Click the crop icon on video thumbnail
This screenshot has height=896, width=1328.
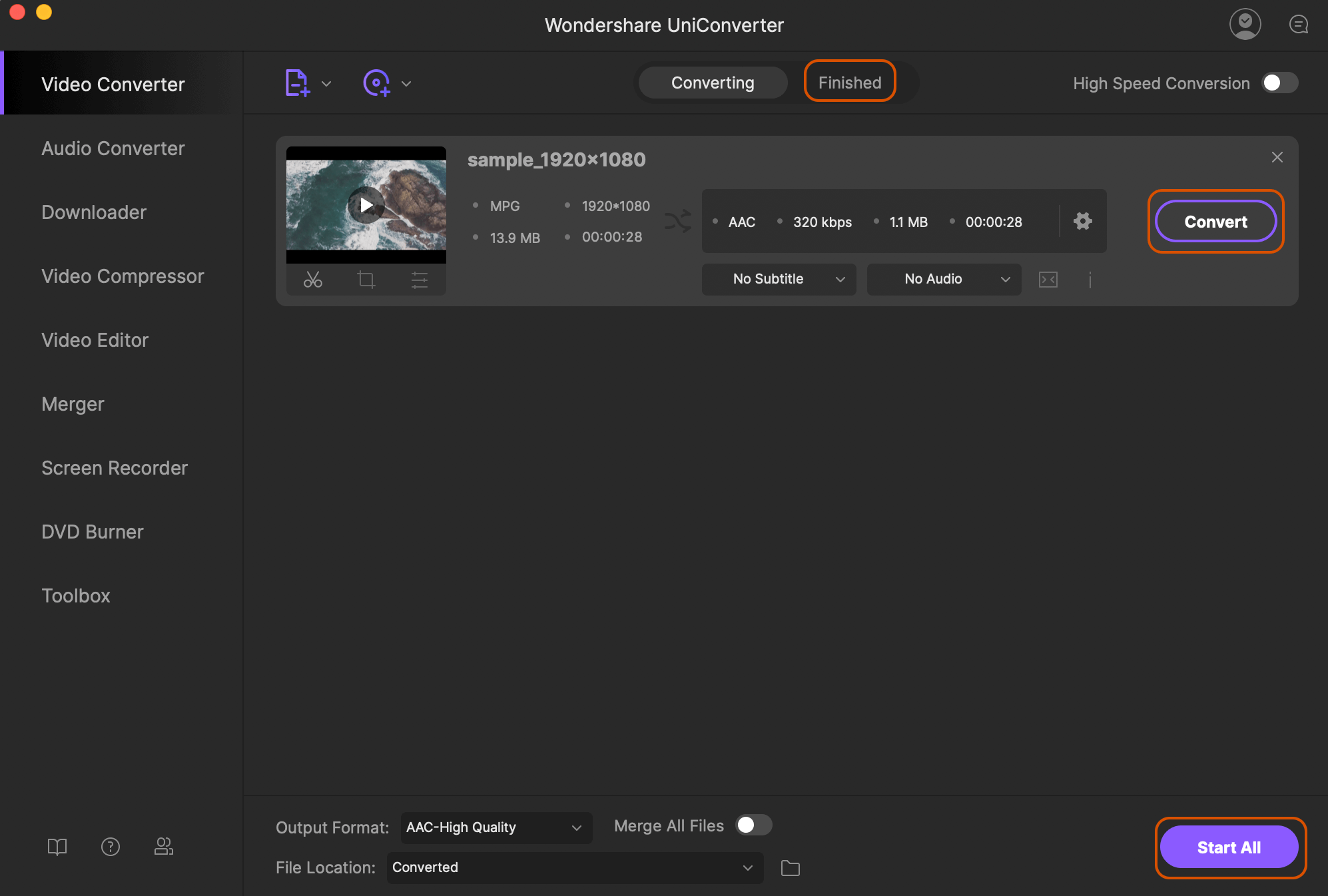365,280
